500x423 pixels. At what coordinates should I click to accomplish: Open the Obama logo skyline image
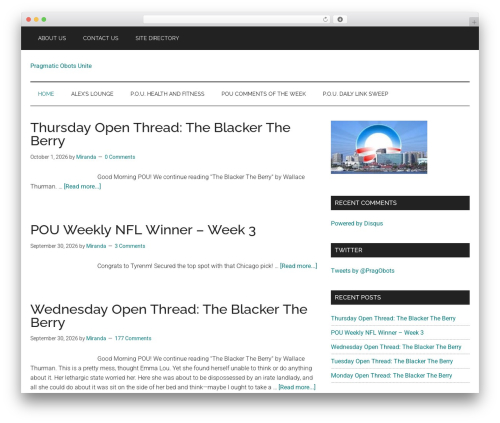point(379,147)
